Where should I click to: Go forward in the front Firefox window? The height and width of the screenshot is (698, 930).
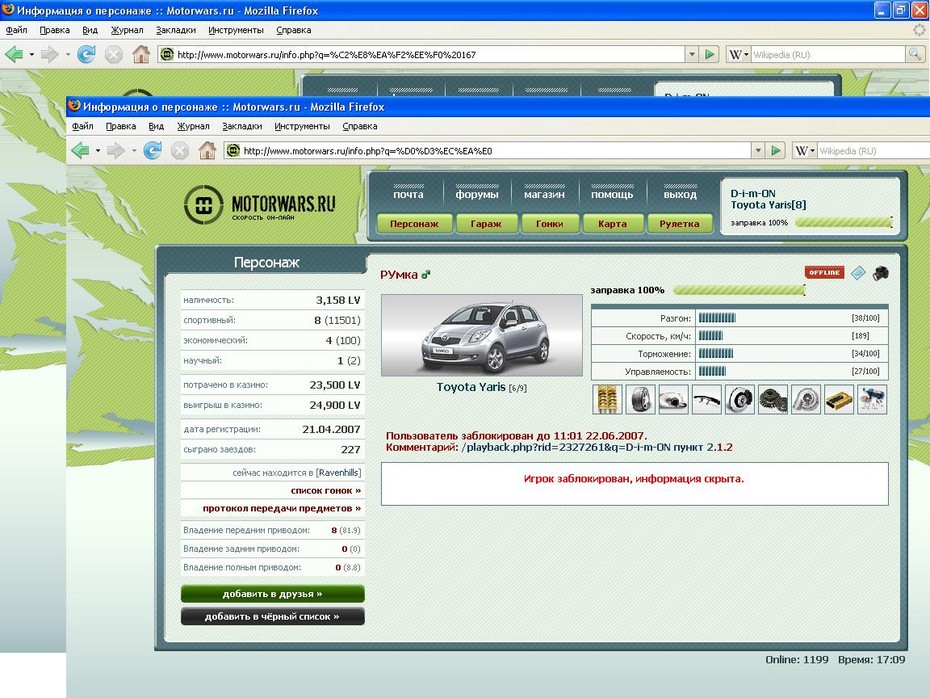click(x=116, y=151)
